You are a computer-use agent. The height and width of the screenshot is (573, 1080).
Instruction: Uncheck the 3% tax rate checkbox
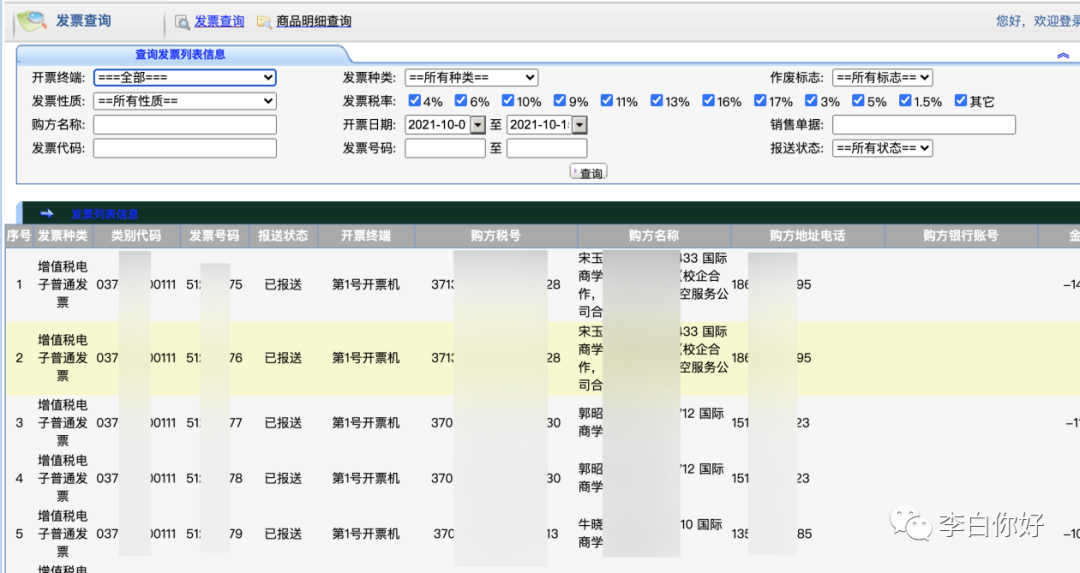pyautogui.click(x=811, y=101)
